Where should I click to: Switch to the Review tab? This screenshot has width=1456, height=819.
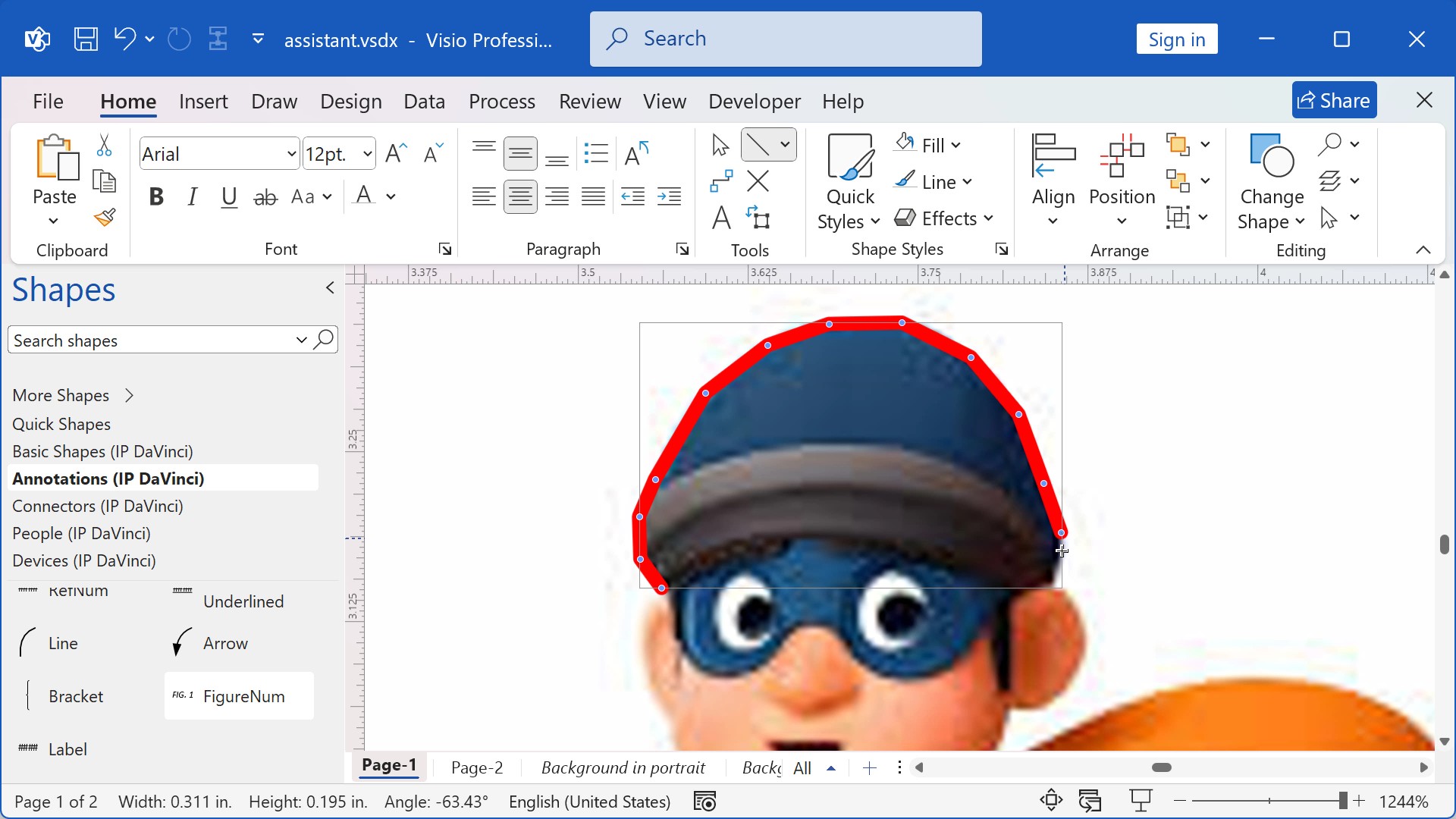(x=590, y=101)
